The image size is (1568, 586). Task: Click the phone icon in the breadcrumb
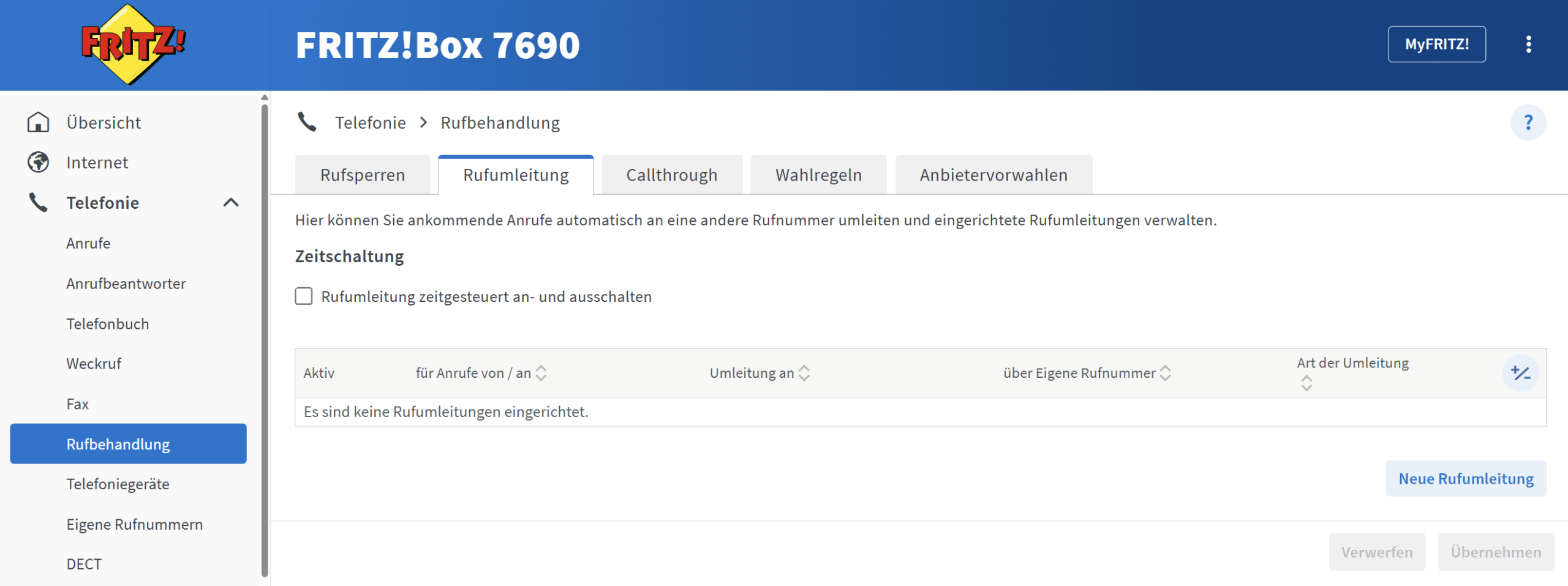click(307, 122)
